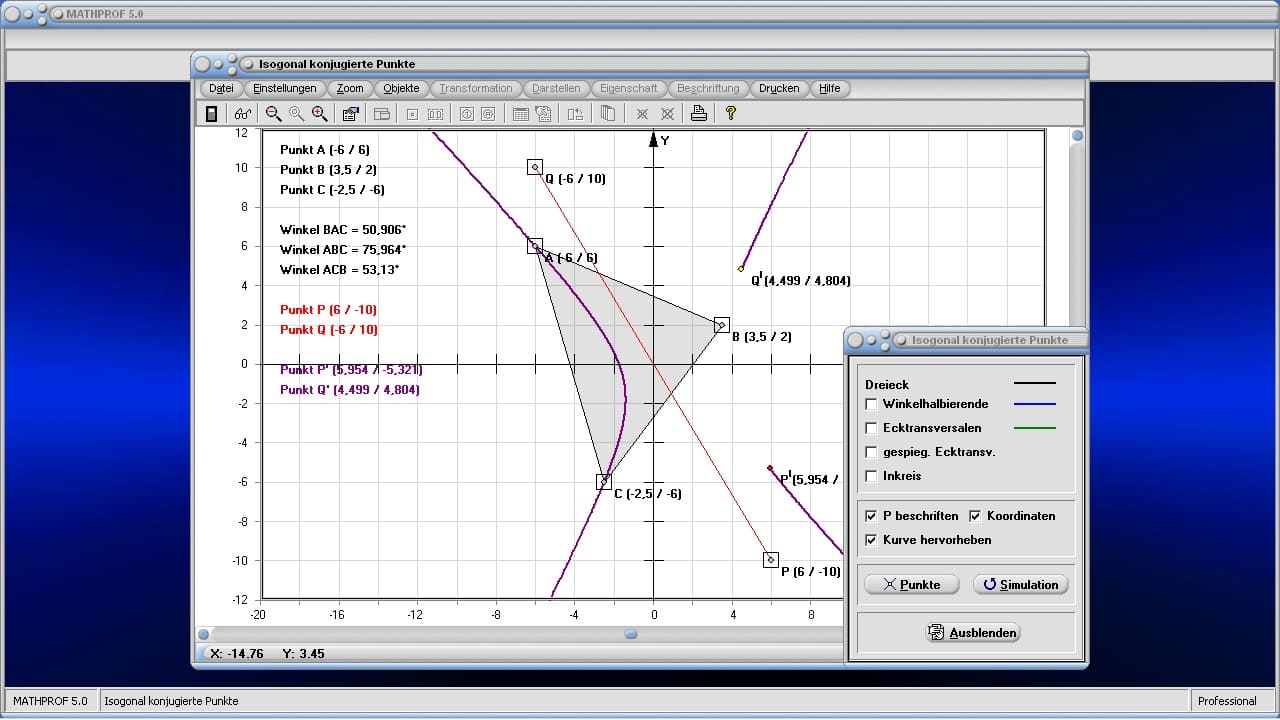Open the Objekte menu

(401, 88)
